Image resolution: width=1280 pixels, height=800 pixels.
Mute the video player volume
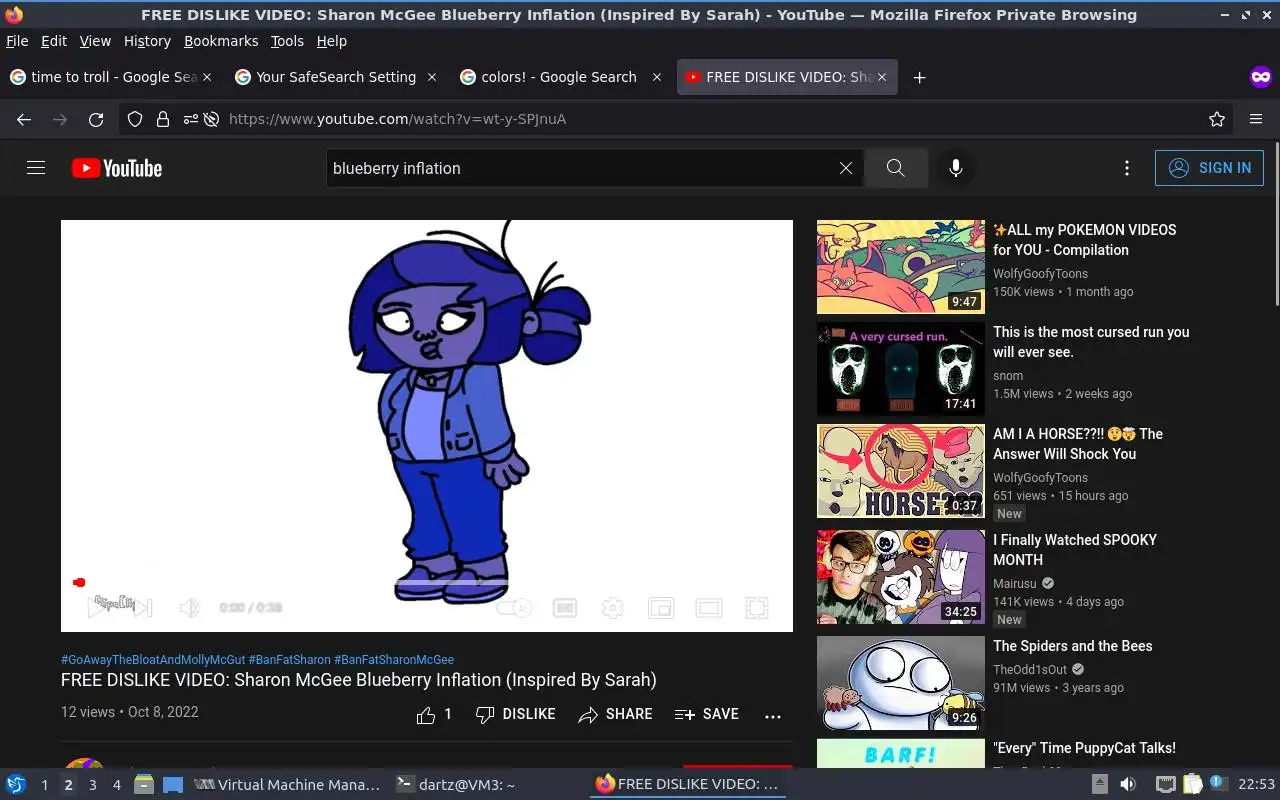(189, 607)
